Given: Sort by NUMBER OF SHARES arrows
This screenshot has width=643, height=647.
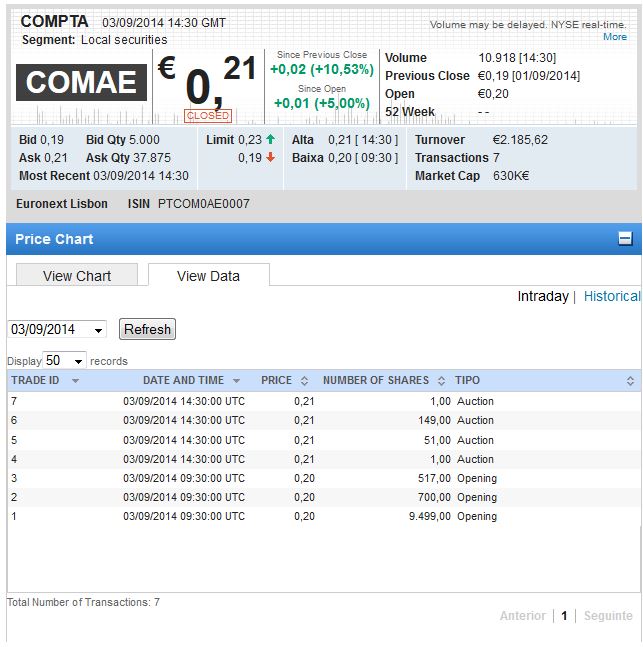Looking at the screenshot, I should point(441,381).
